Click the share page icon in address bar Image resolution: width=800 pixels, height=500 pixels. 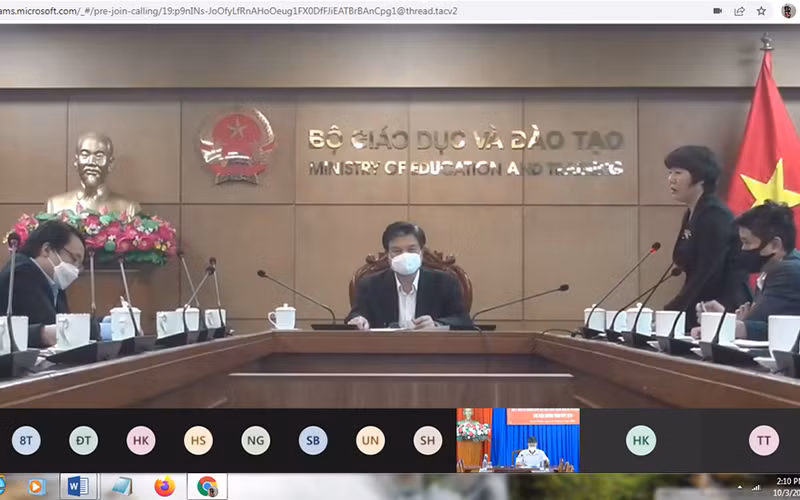tap(739, 11)
